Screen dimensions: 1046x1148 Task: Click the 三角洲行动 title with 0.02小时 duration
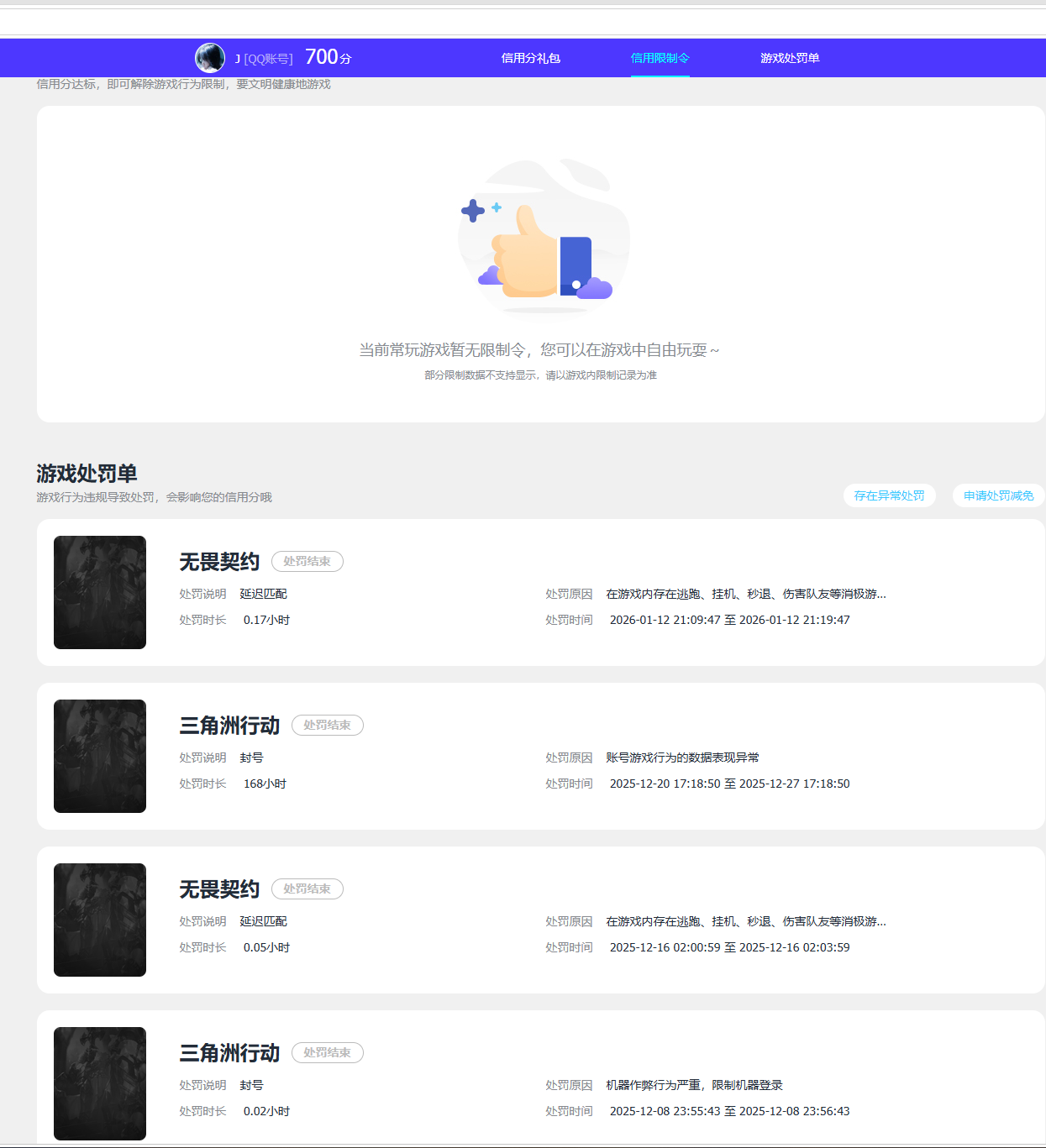coord(229,1053)
